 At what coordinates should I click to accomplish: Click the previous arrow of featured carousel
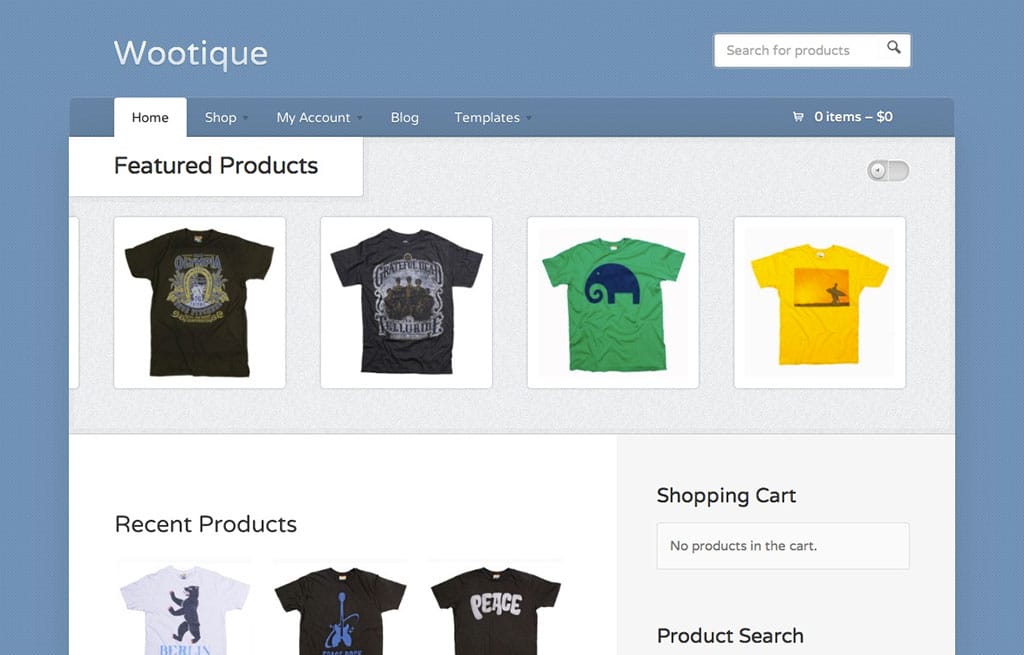coord(878,171)
